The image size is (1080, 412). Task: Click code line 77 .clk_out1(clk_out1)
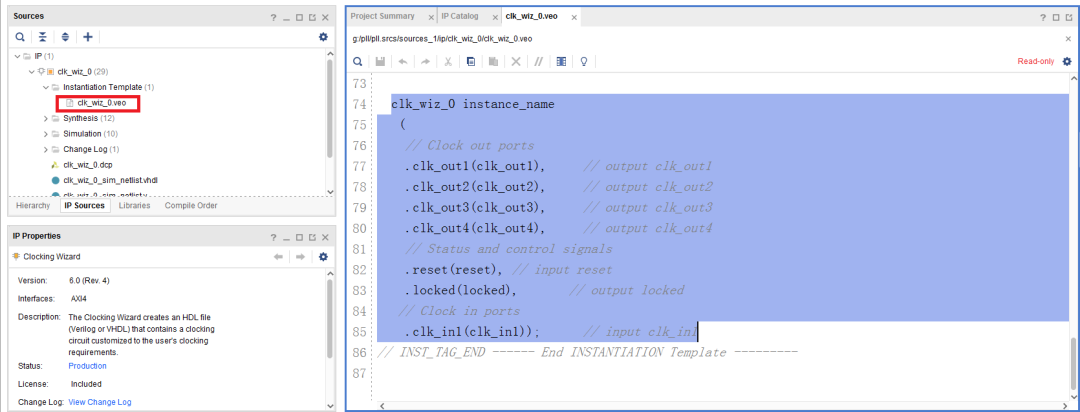tap(475, 167)
